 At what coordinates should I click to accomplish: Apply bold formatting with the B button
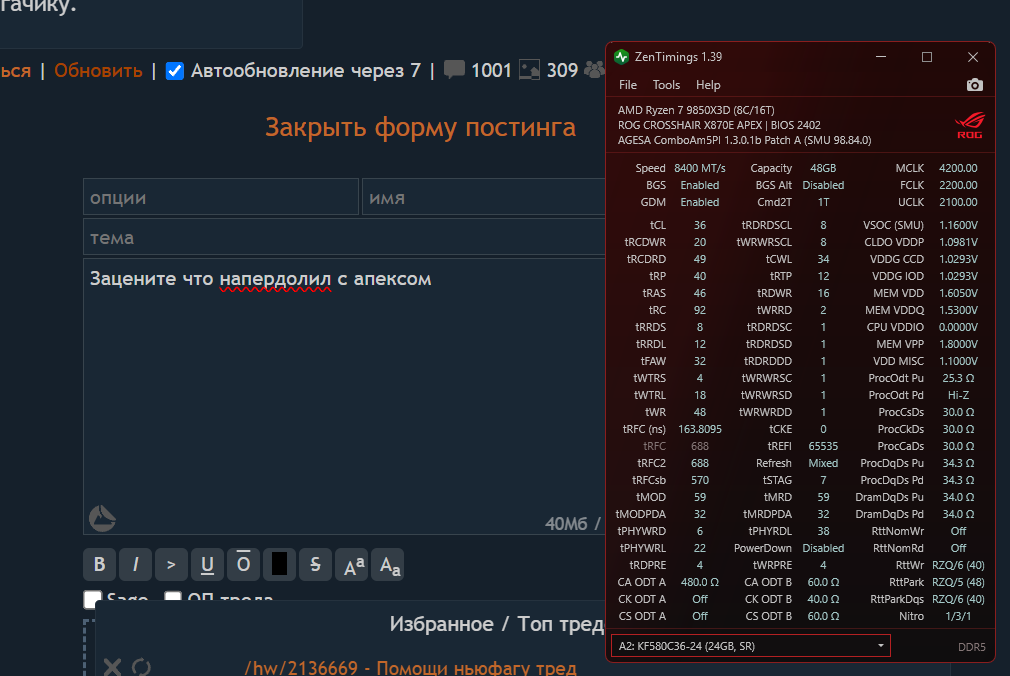[100, 565]
